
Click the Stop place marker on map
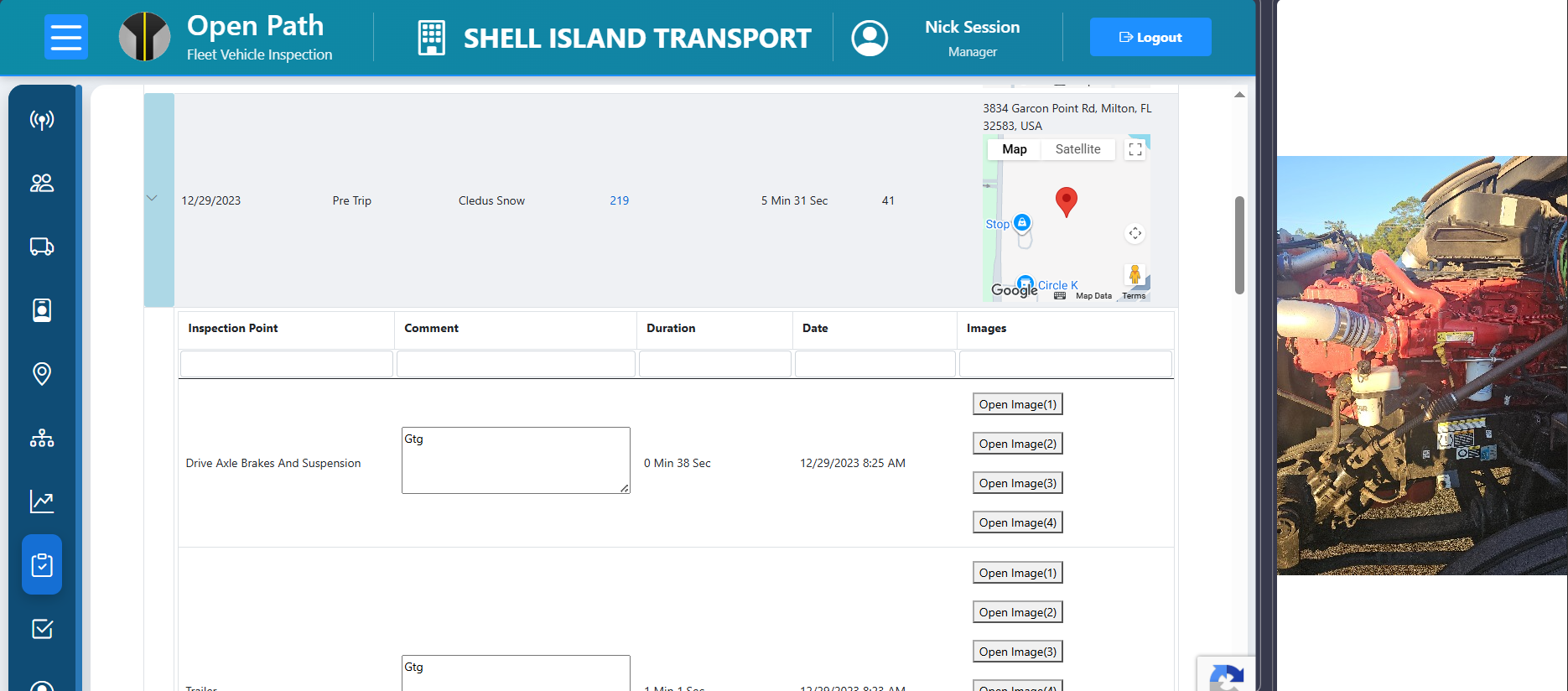tap(1021, 222)
